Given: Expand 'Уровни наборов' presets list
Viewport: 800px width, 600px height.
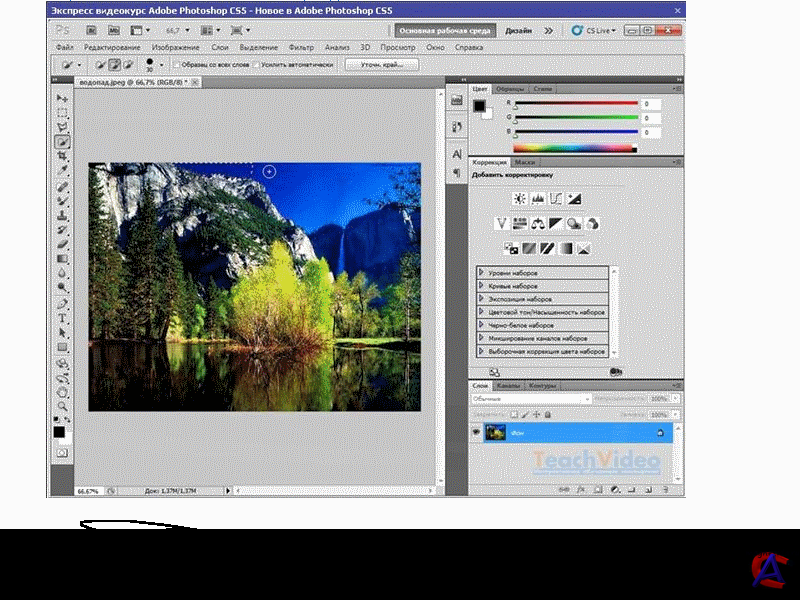Looking at the screenshot, I should [482, 272].
